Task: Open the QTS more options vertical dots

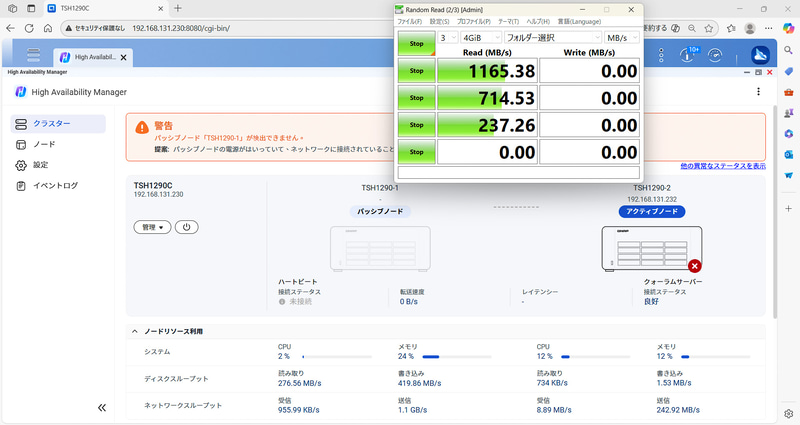Action: pyautogui.click(x=661, y=55)
